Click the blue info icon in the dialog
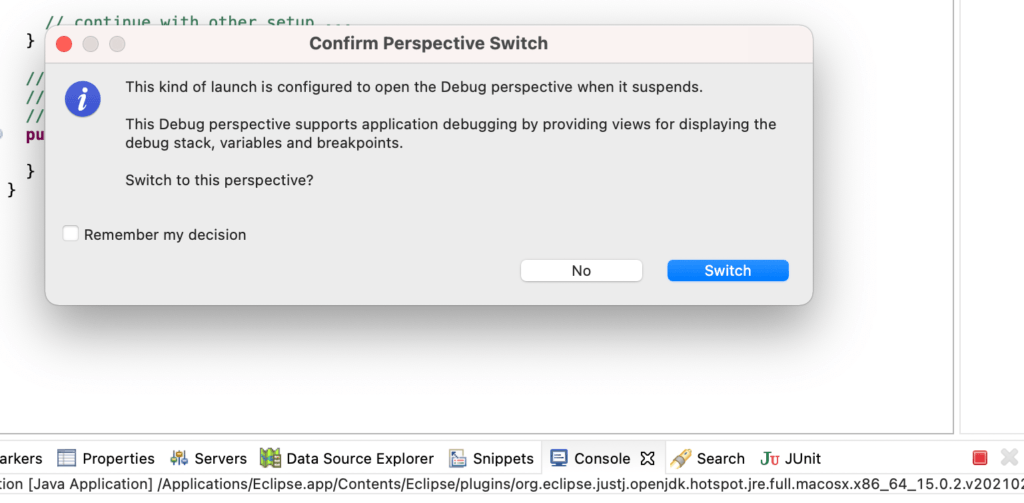Viewport: 1024px width, 503px height. click(83, 99)
